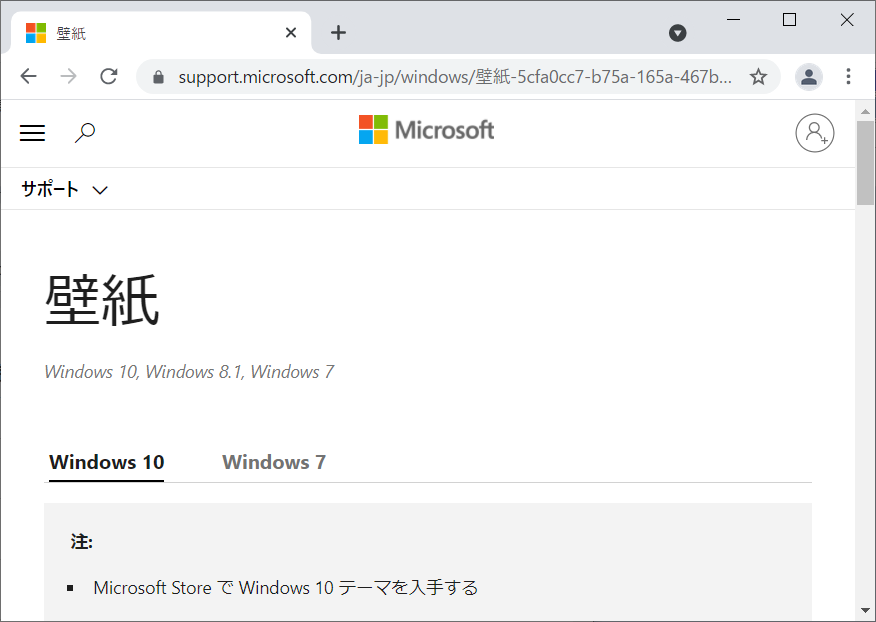Click the 'Windows 10, Windows 8.1, Windows 7' text

click(189, 372)
